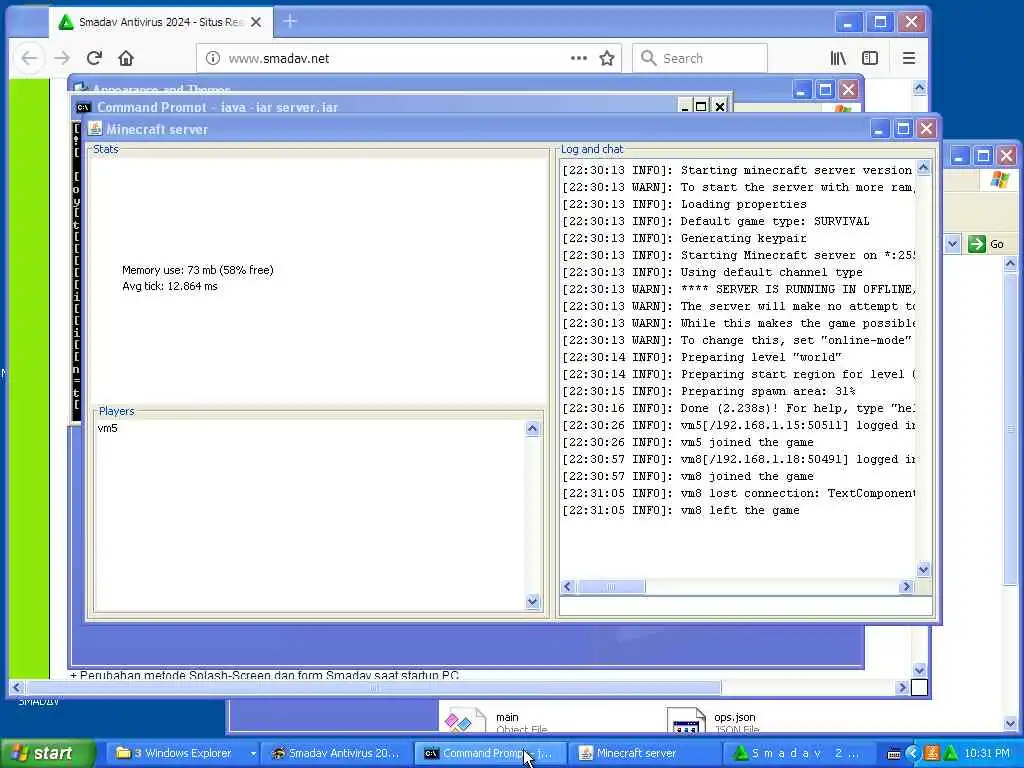1024x768 pixels.
Task: Select the Smadav Antivirus 2024 tab
Action: click(161, 22)
